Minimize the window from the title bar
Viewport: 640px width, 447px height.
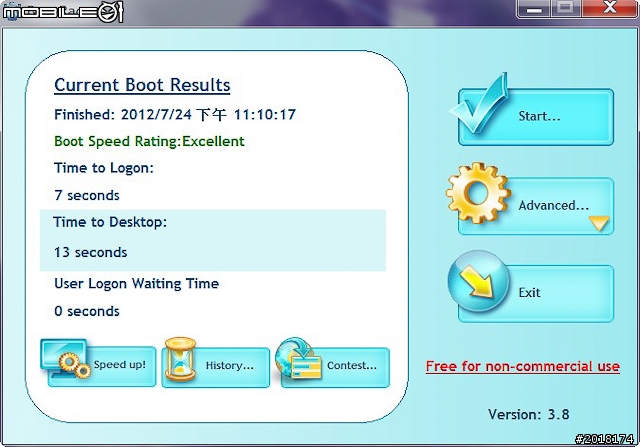click(533, 8)
